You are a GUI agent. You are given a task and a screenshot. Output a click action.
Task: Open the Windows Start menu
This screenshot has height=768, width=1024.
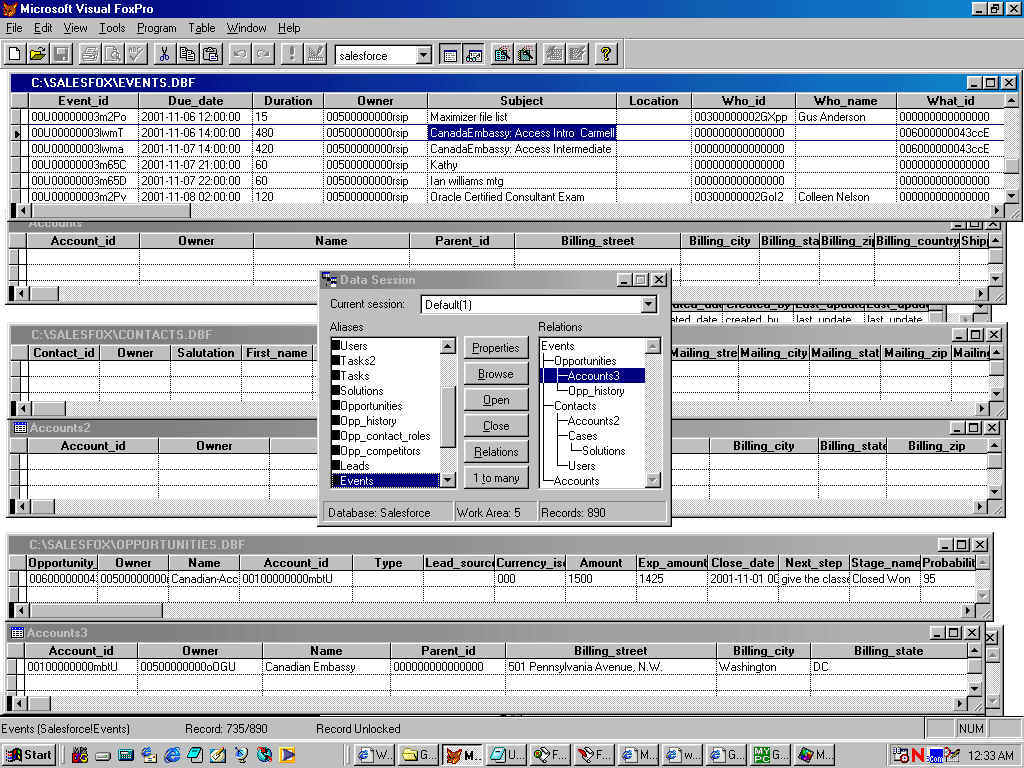click(x=28, y=755)
